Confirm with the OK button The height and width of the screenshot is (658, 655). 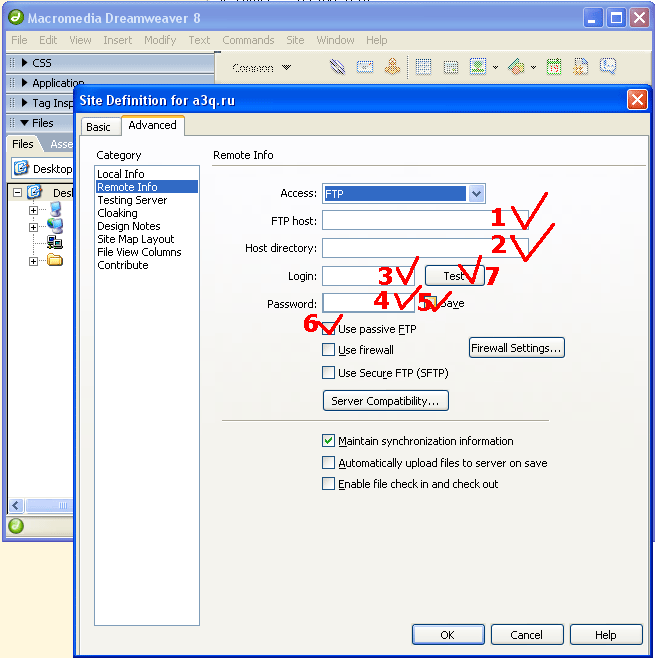click(x=448, y=634)
